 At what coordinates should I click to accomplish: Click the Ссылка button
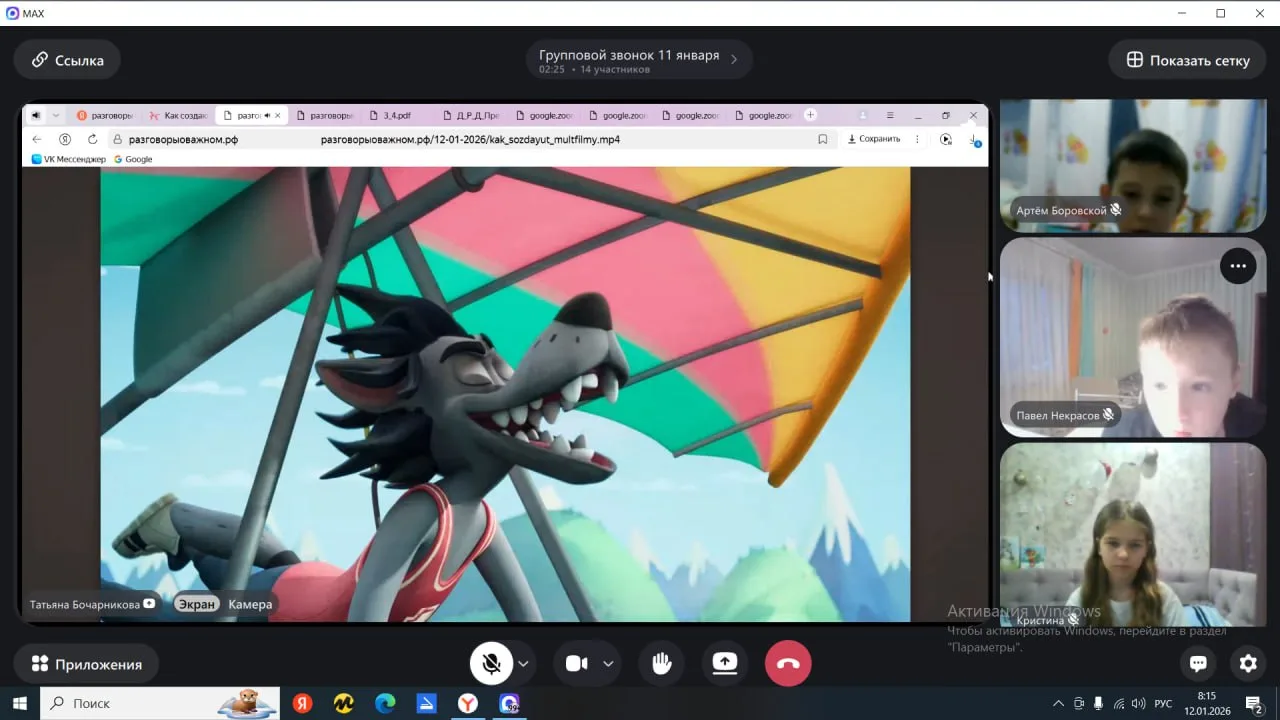pos(67,60)
